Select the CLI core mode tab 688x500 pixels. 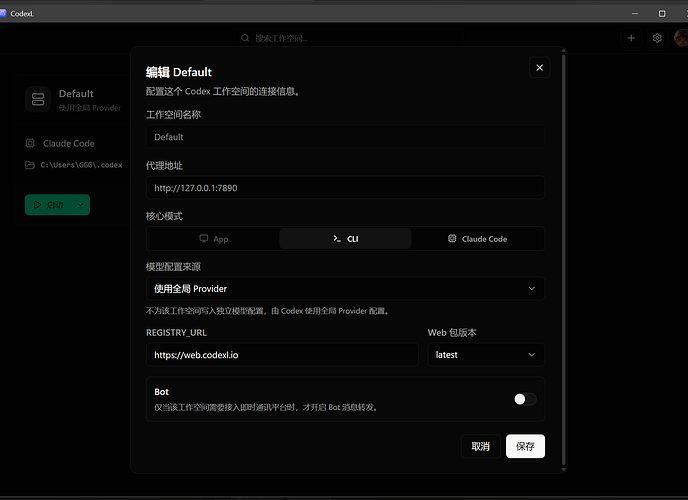pos(345,239)
